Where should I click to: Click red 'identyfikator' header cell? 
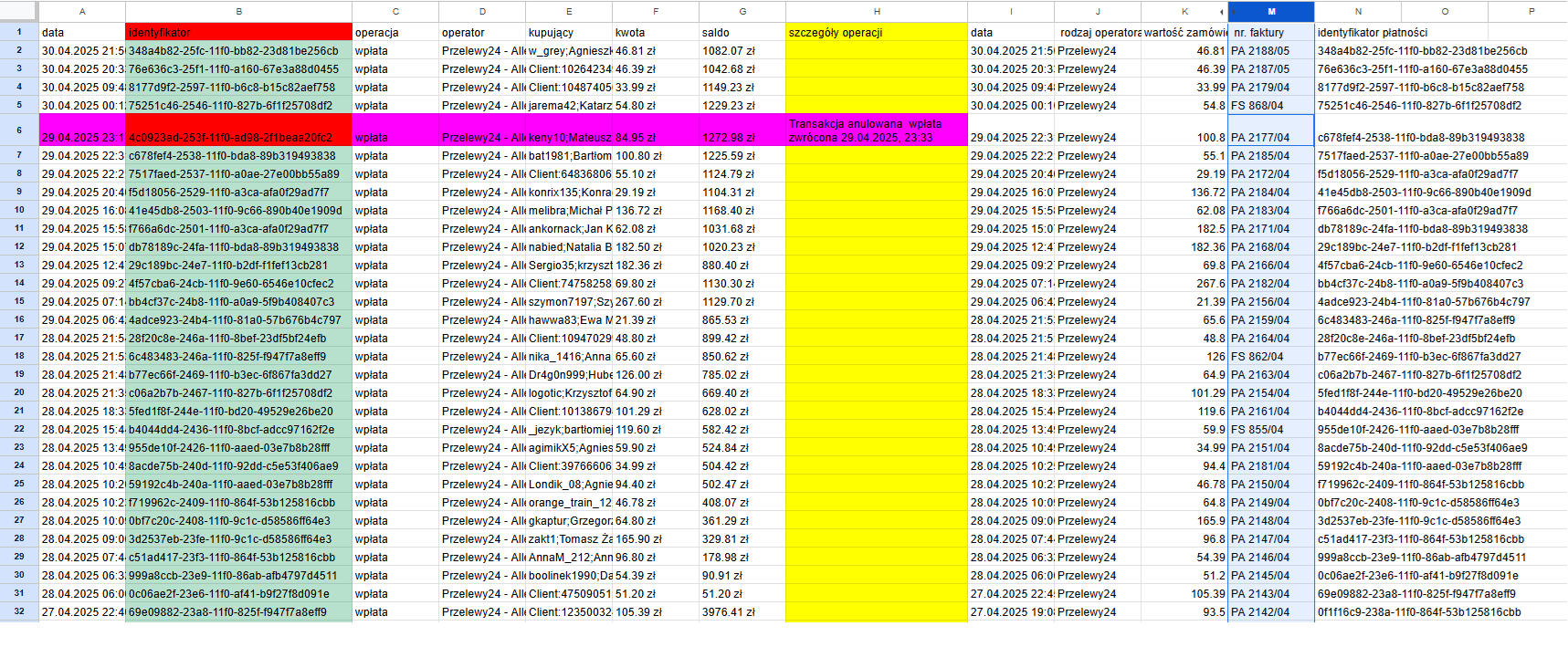click(x=238, y=32)
